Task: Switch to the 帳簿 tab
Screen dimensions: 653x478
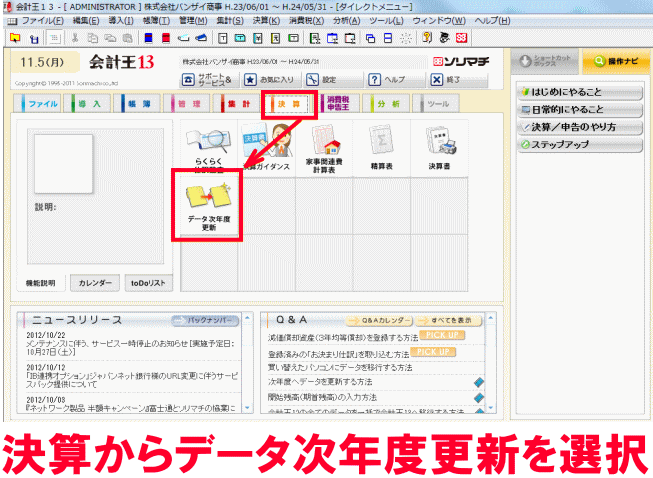Action: 136,104
